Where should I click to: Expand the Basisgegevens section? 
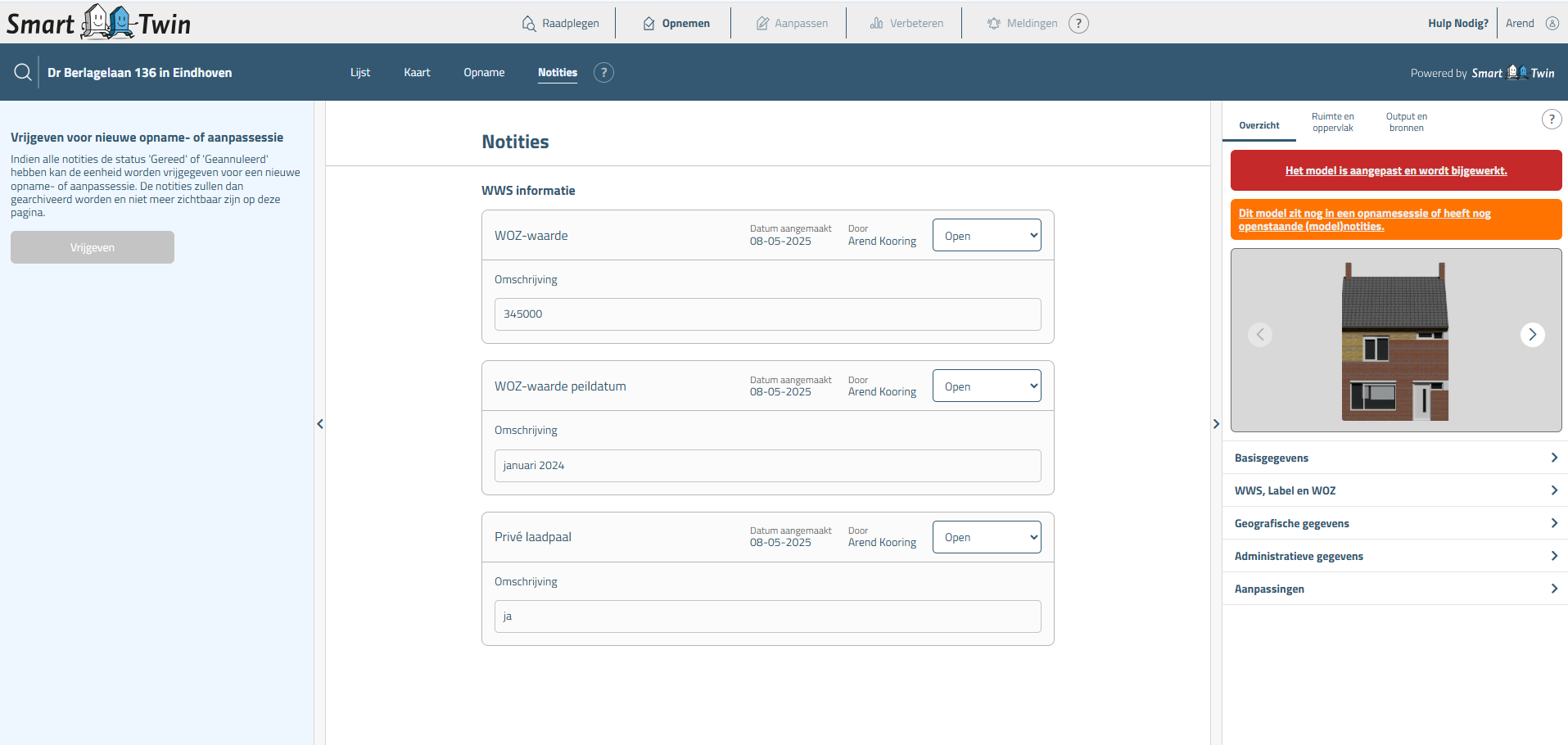[1394, 458]
